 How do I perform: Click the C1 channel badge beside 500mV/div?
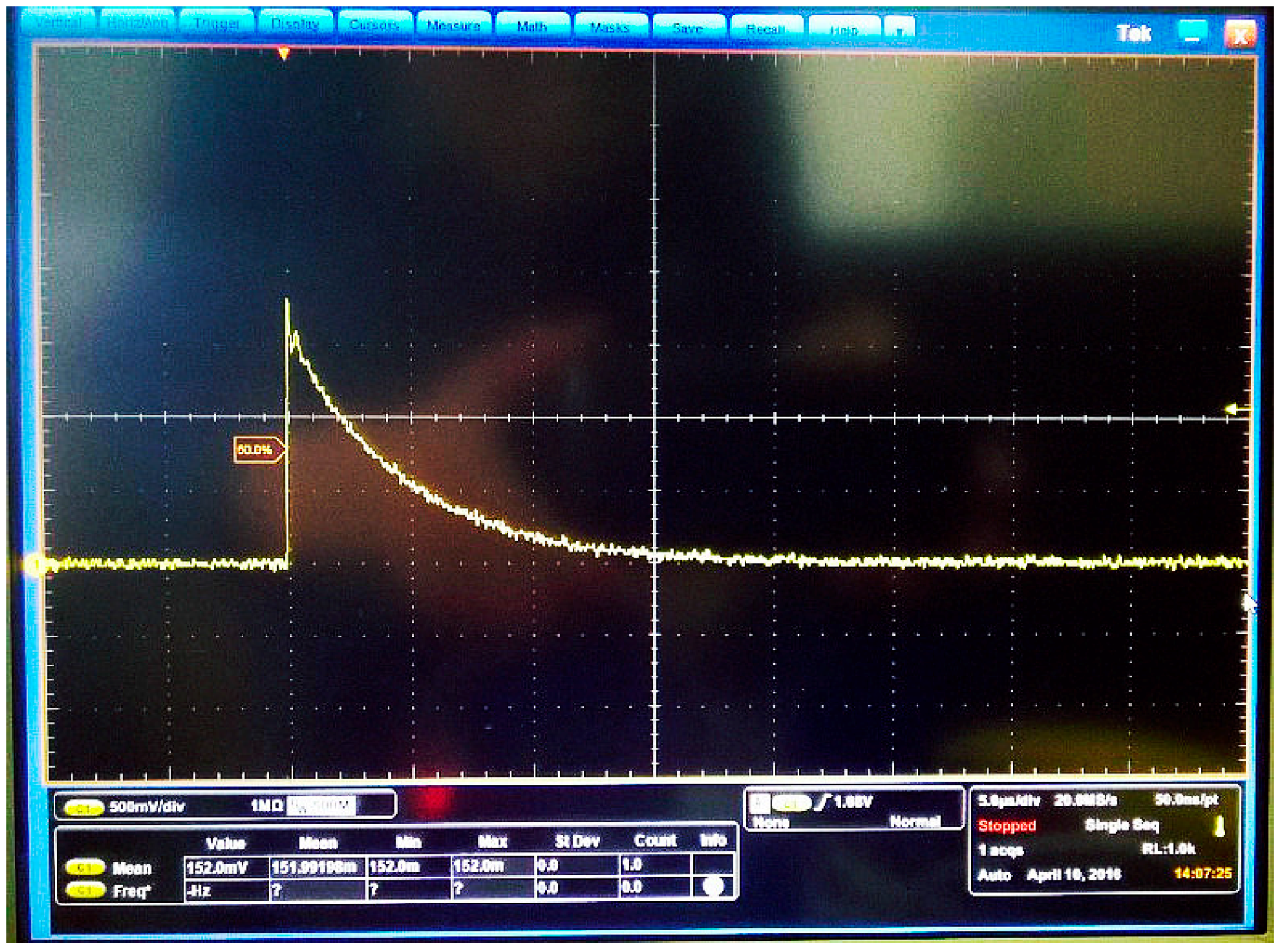[x=83, y=808]
